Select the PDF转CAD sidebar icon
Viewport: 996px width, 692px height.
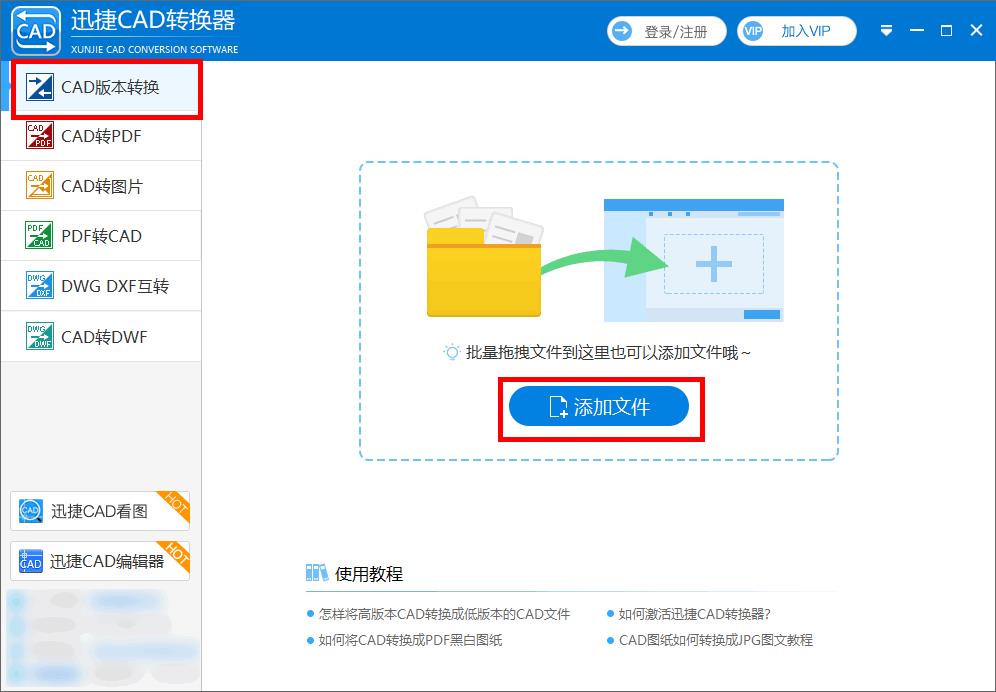[39, 236]
